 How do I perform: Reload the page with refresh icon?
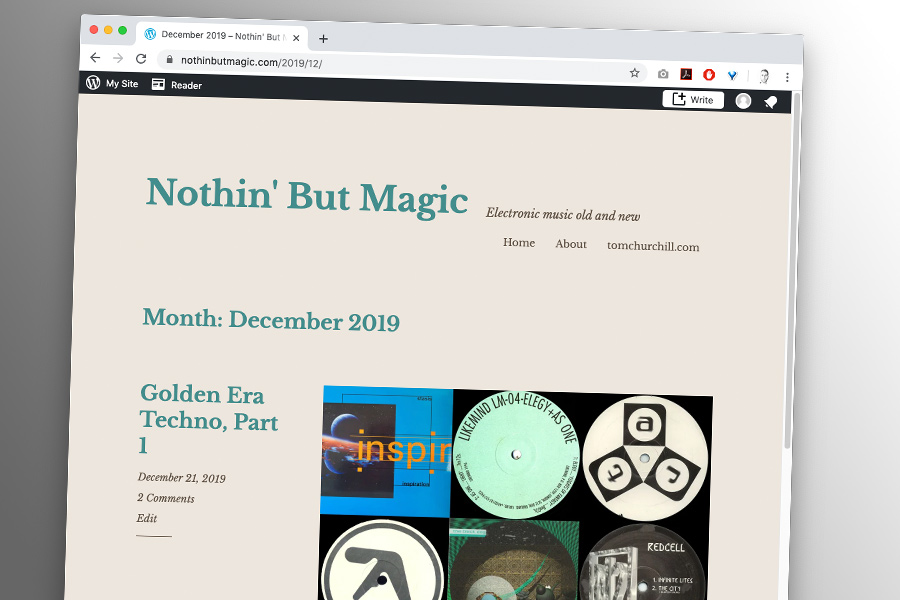click(x=141, y=59)
